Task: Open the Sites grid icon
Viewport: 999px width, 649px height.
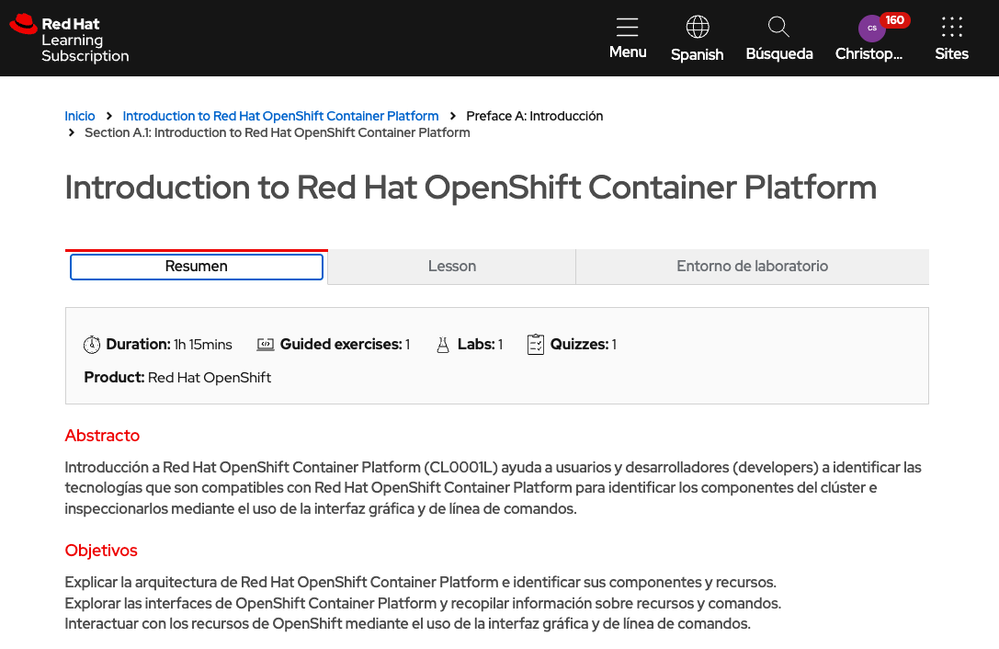Action: click(x=951, y=27)
